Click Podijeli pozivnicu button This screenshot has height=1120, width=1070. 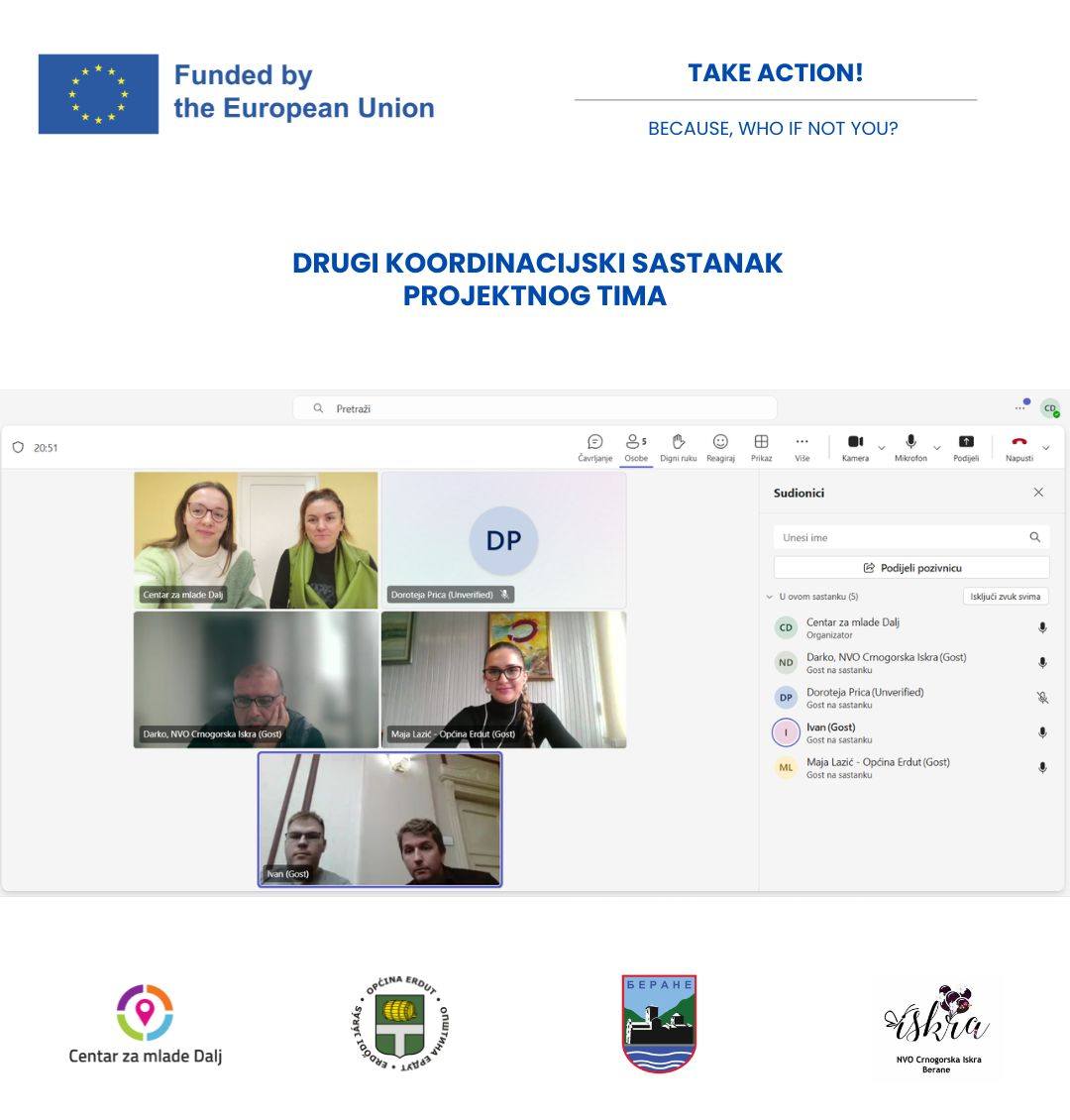(x=911, y=568)
